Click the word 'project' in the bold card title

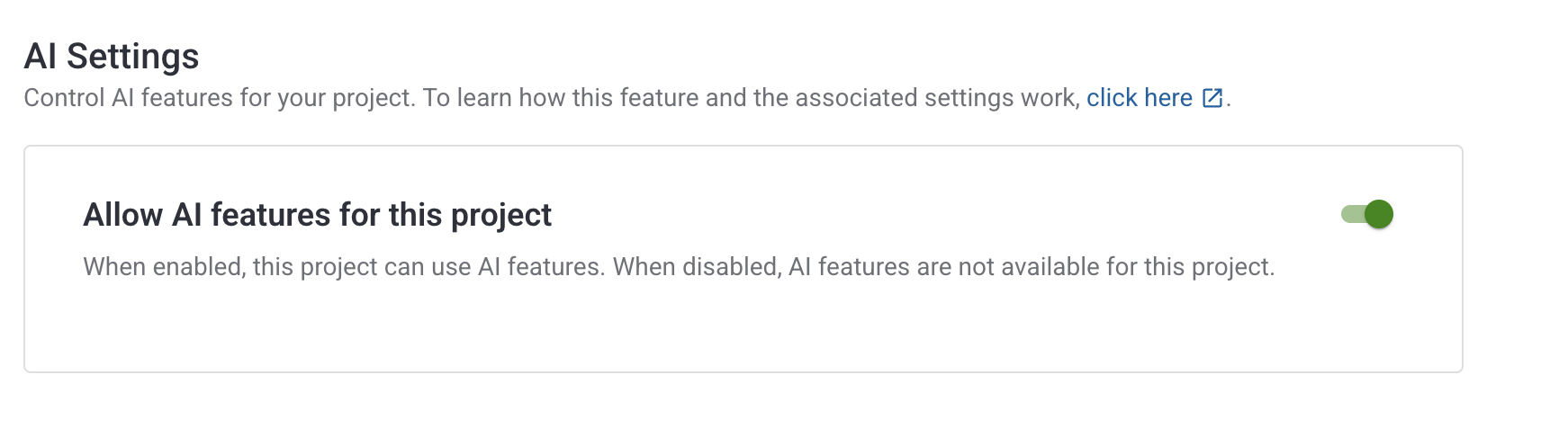500,216
